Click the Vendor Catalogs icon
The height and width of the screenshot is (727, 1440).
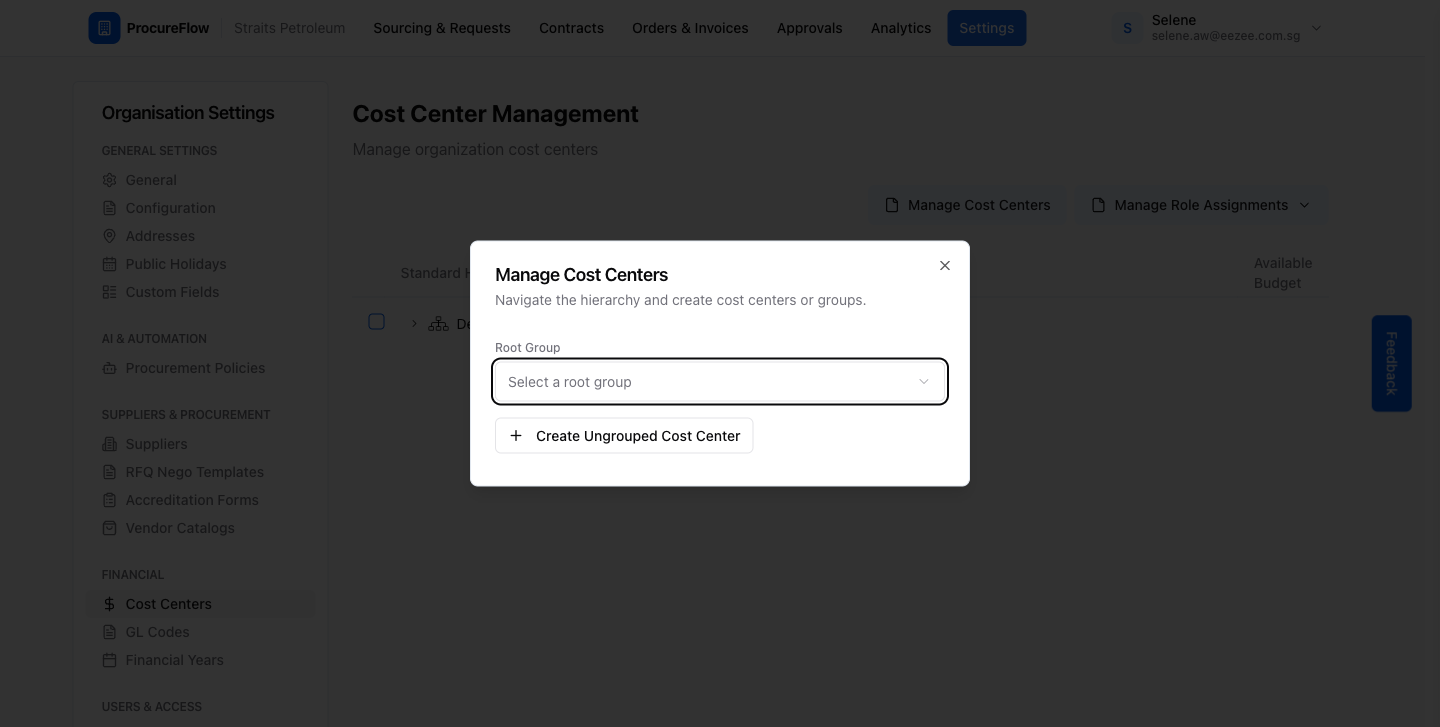110,528
